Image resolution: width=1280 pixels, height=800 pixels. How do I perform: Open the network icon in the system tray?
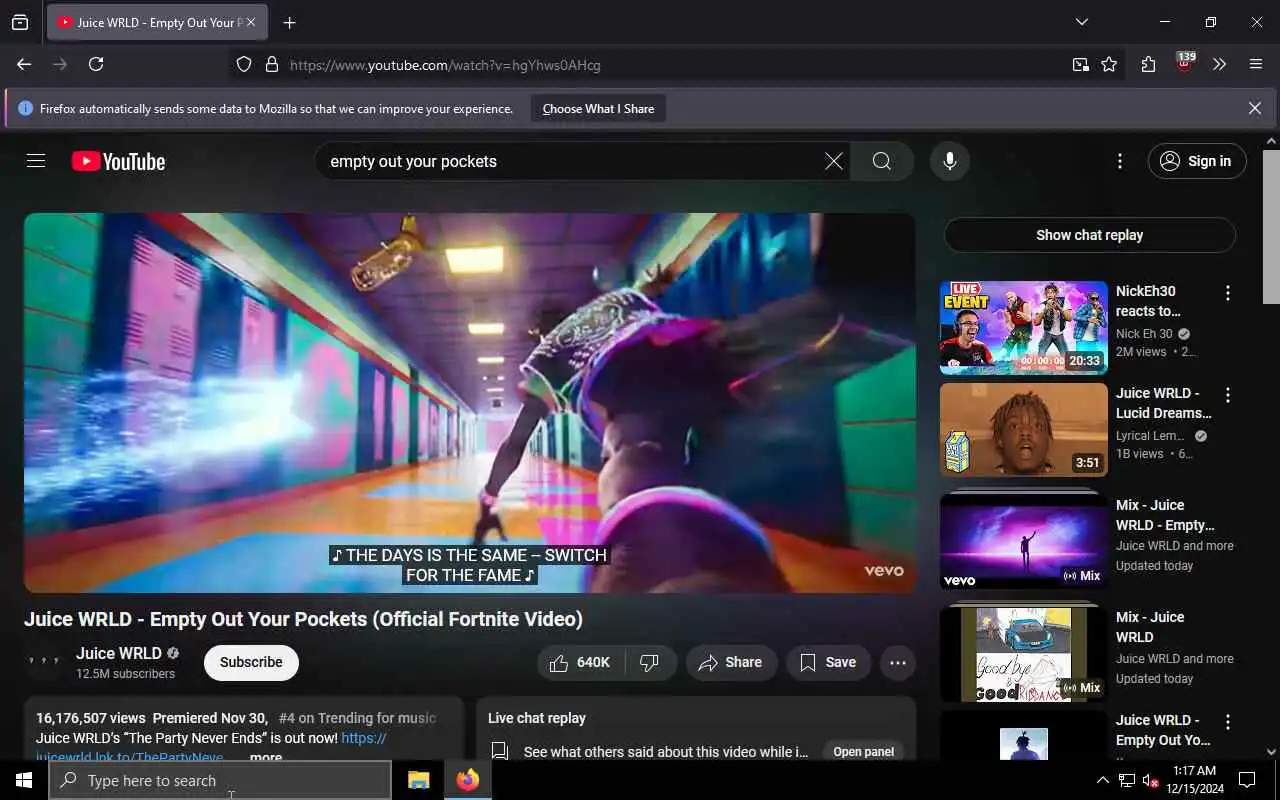point(1126,780)
